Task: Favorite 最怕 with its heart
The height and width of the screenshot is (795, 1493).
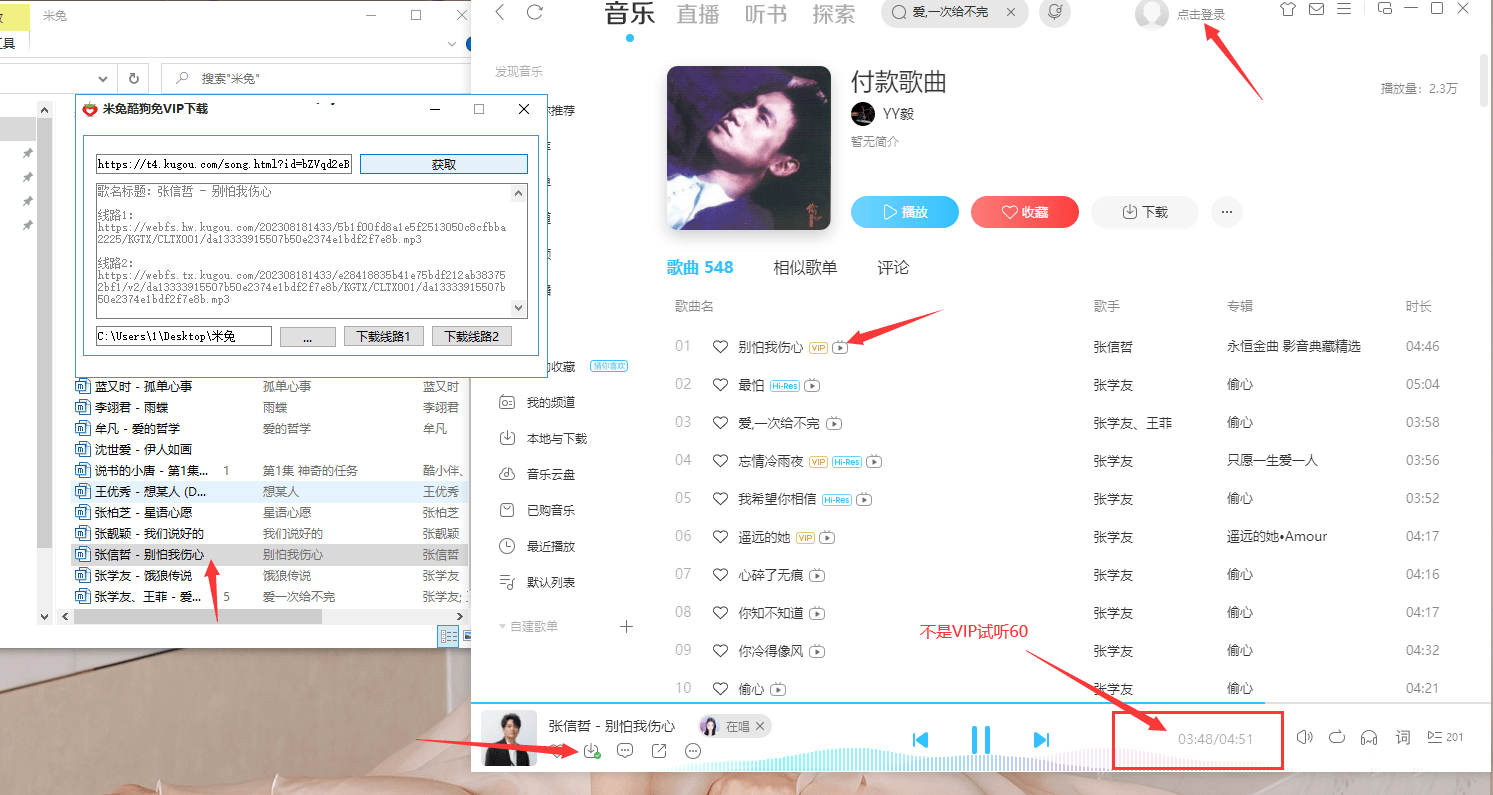Action: (x=720, y=385)
